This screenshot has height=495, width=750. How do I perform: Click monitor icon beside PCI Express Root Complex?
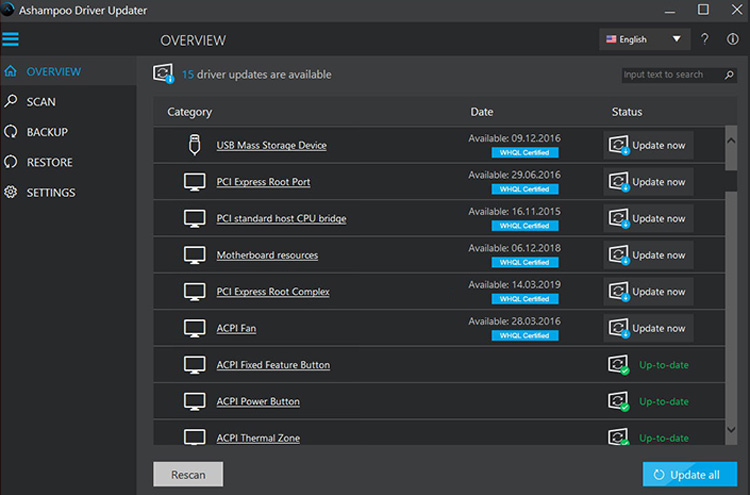[195, 292]
